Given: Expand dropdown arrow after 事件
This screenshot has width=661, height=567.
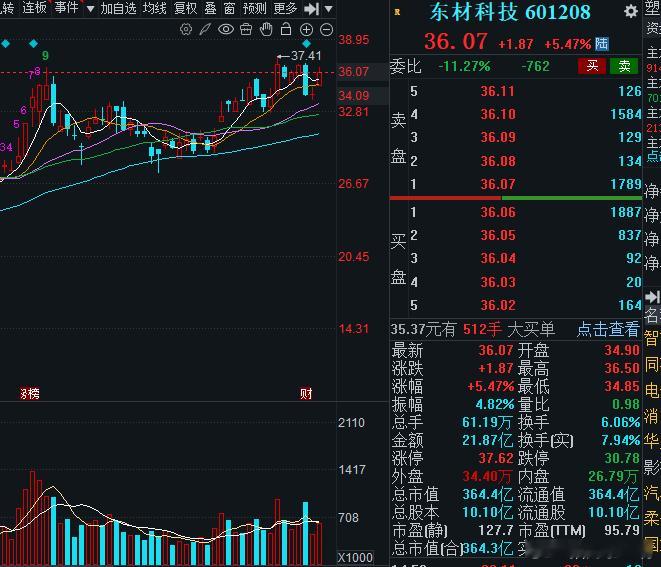Looking at the screenshot, I should [90, 8].
